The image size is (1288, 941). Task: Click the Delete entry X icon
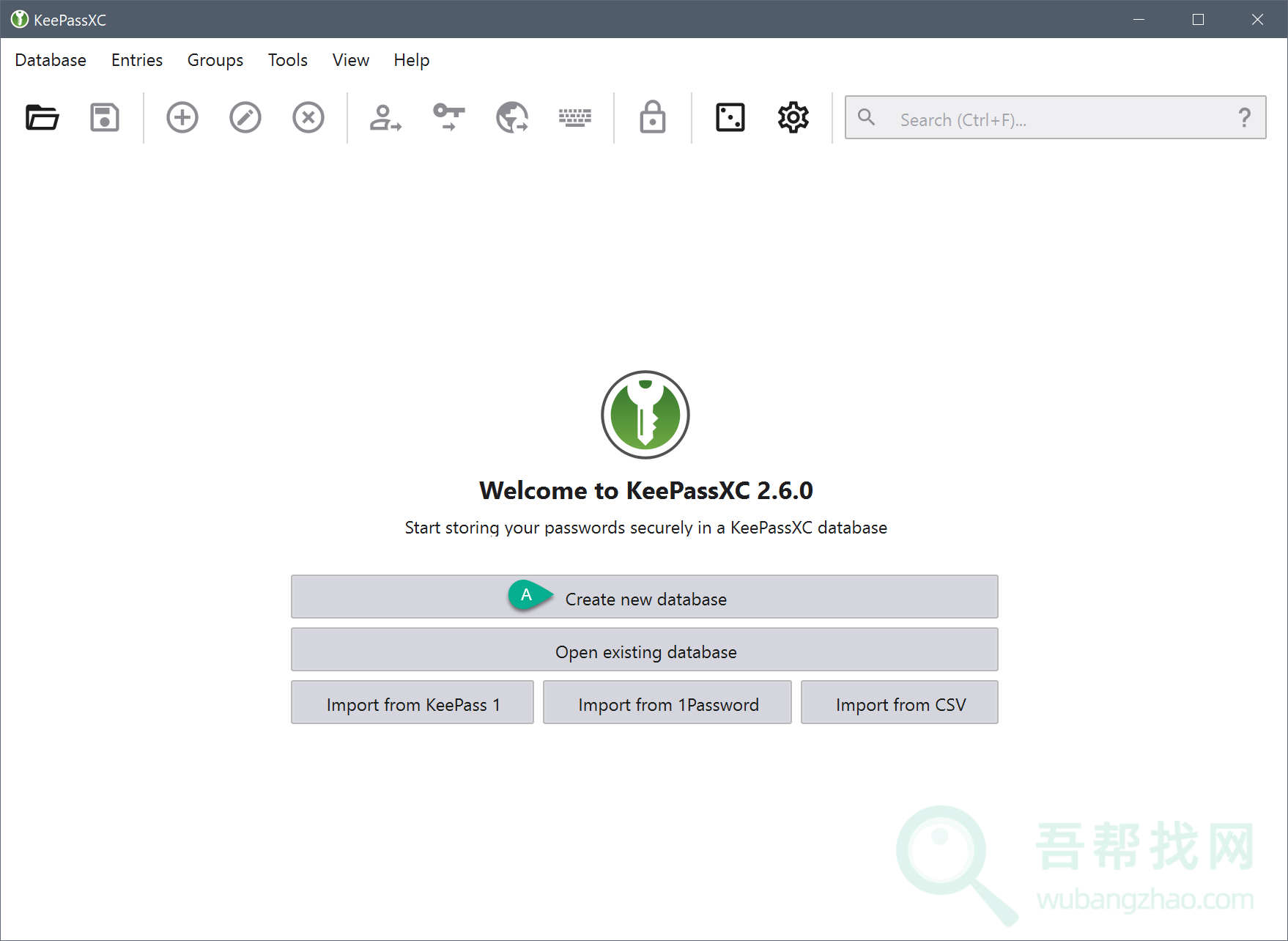[308, 117]
